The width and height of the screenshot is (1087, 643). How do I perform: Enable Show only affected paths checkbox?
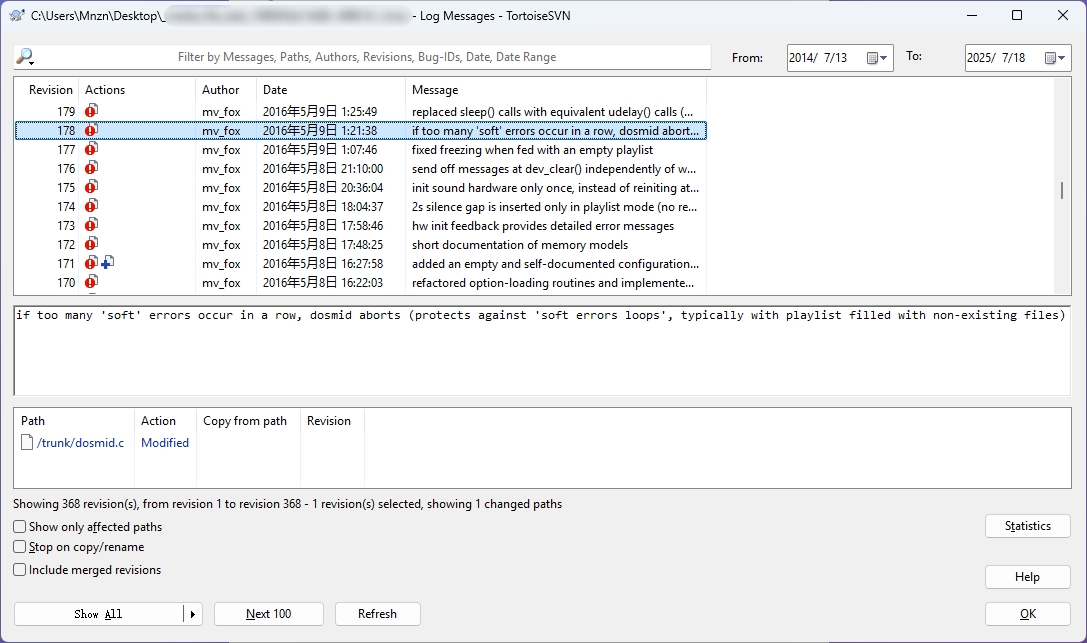[20, 527]
